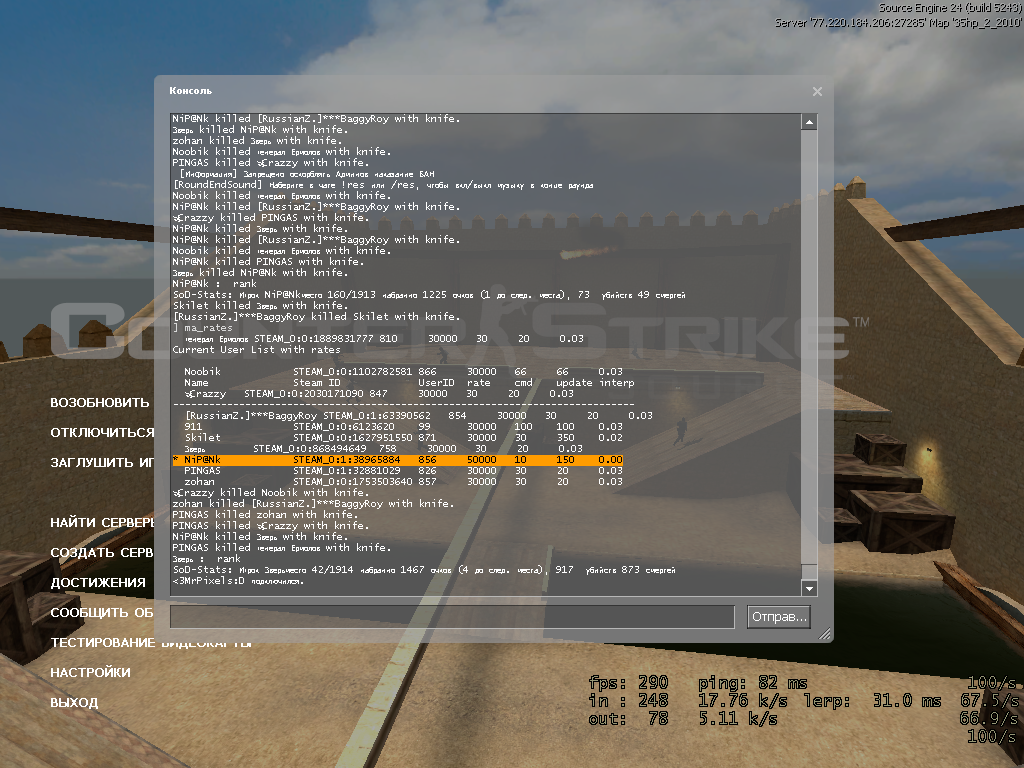
Task: Click the 'ping: 82 ms' net graph readout
Action: click(752, 683)
